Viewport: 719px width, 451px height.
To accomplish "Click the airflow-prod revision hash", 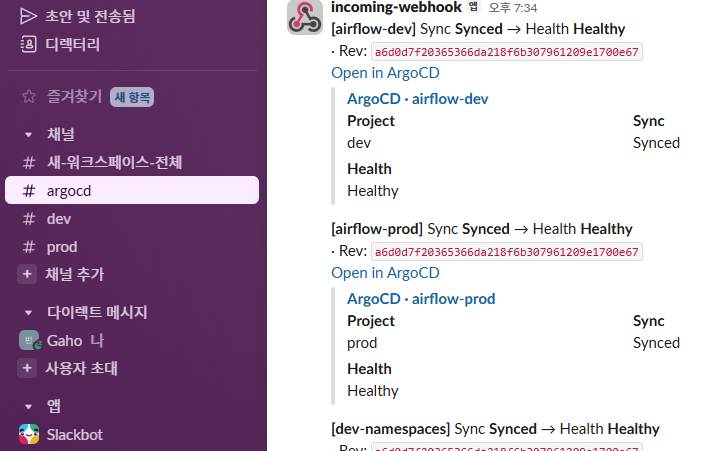I will pyautogui.click(x=507, y=252).
